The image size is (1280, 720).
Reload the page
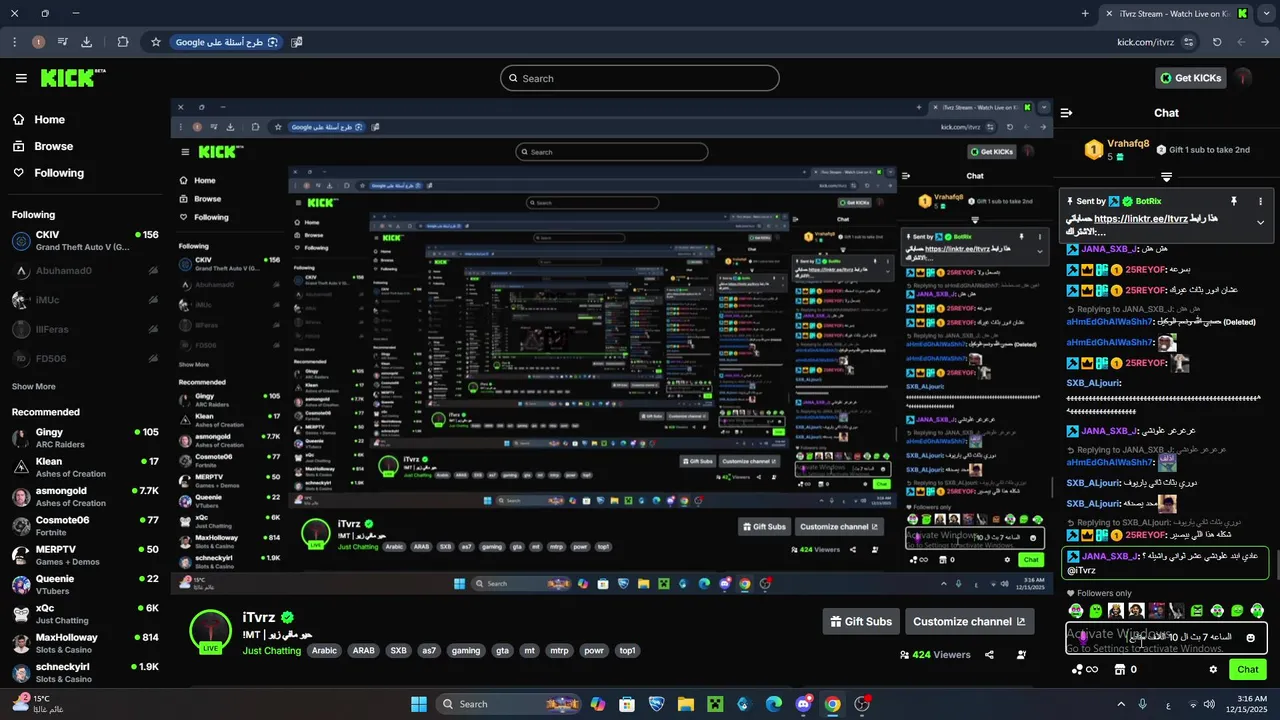1217,42
